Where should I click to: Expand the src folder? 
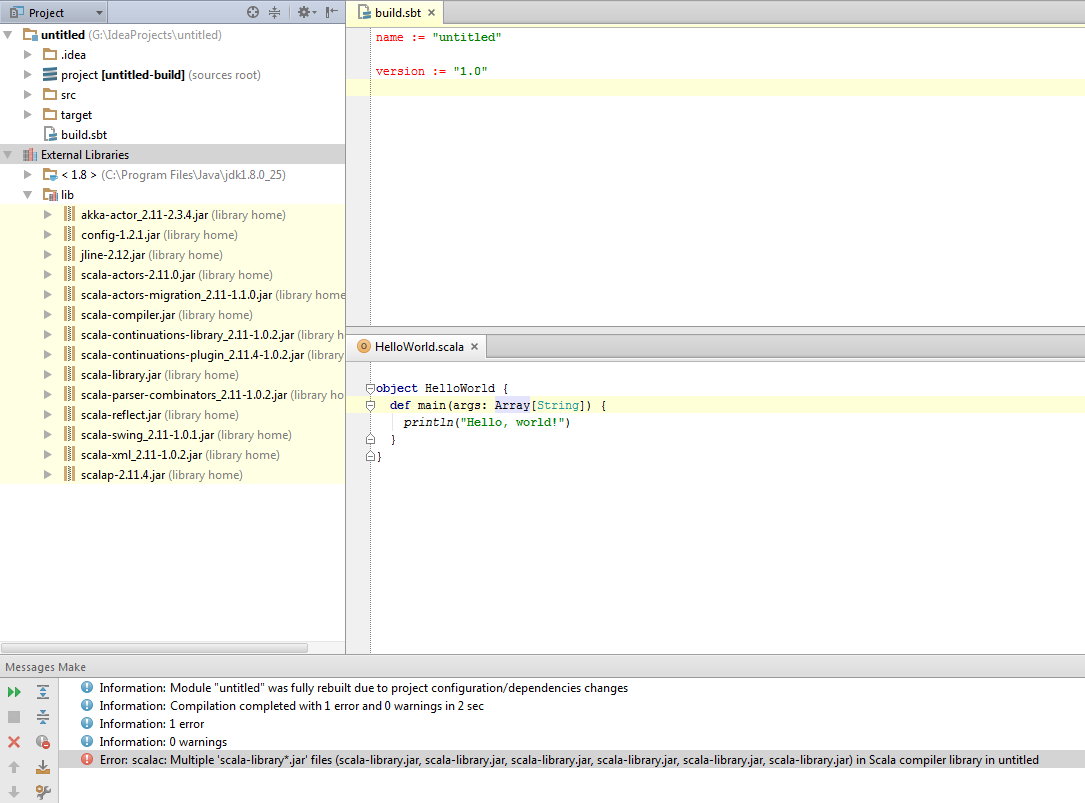[x=28, y=95]
